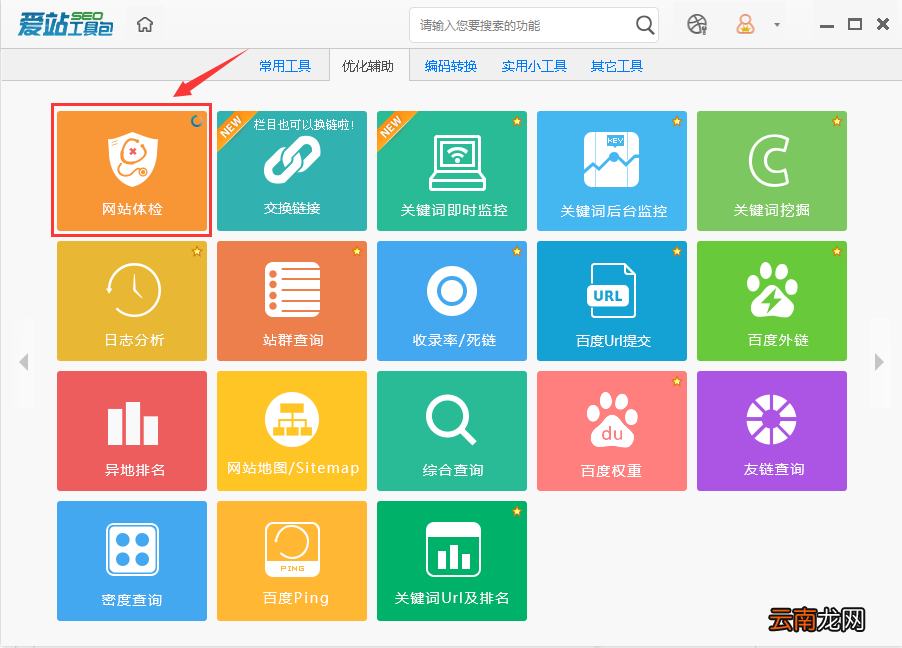Open 收录率/死链 checker
The width and height of the screenshot is (902, 648).
tap(452, 301)
